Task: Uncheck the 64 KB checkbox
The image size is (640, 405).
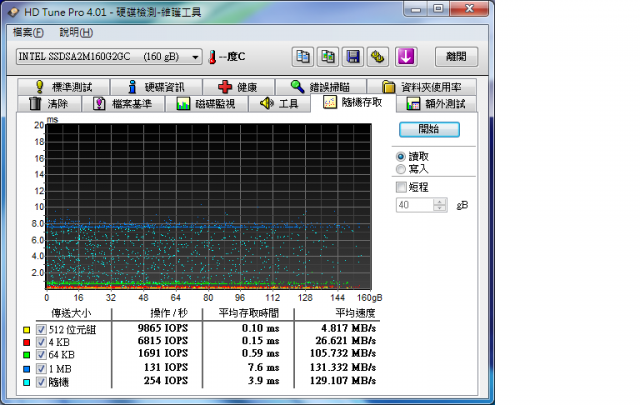Action: 41,354
